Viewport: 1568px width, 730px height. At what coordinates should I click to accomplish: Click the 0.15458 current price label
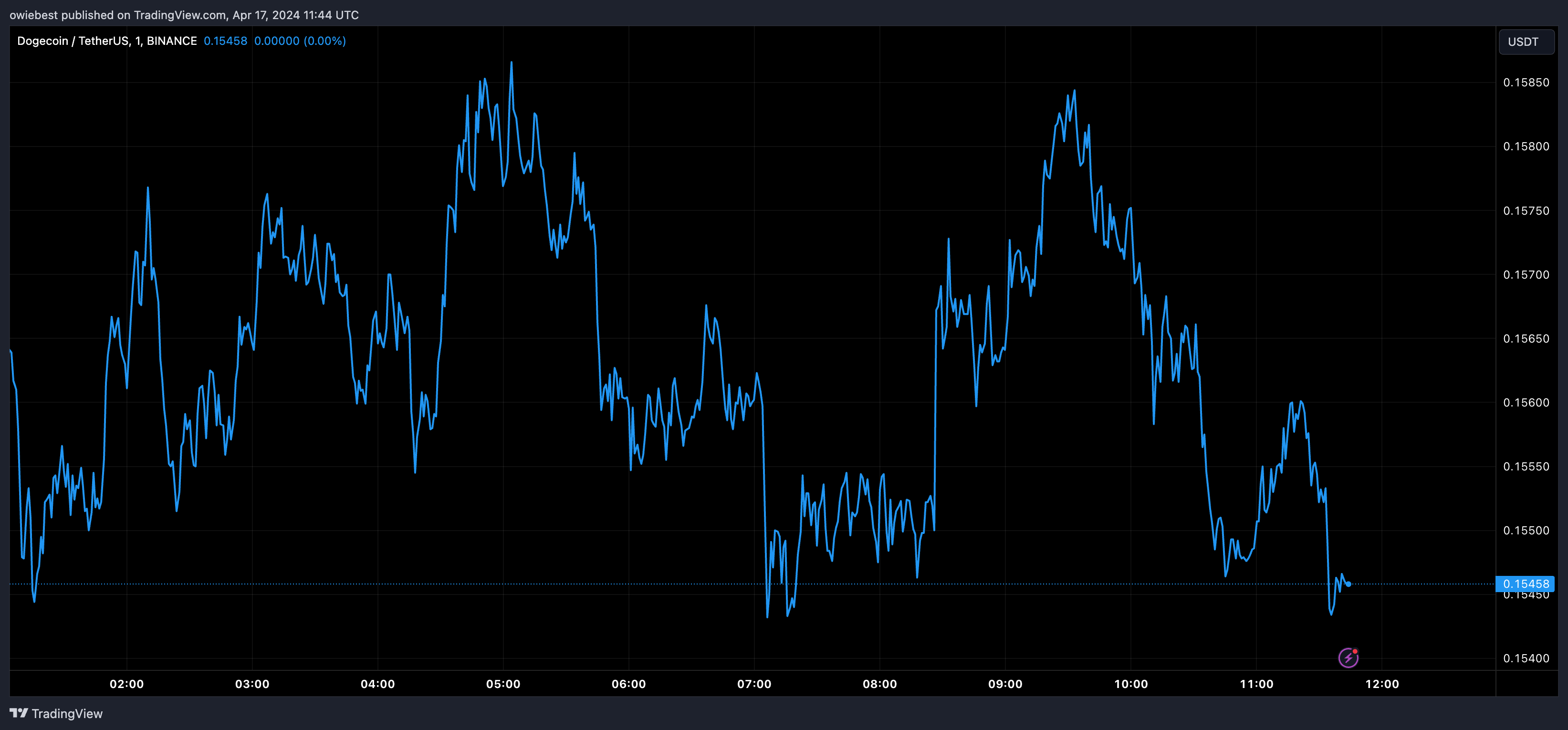pyautogui.click(x=1526, y=584)
